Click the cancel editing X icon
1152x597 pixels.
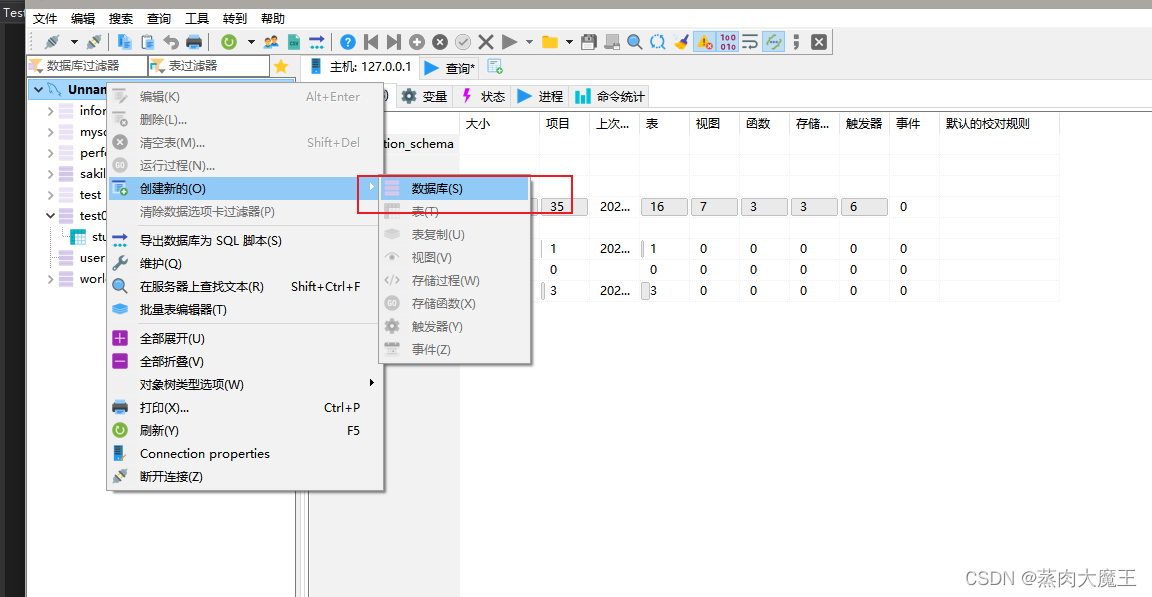(x=486, y=42)
